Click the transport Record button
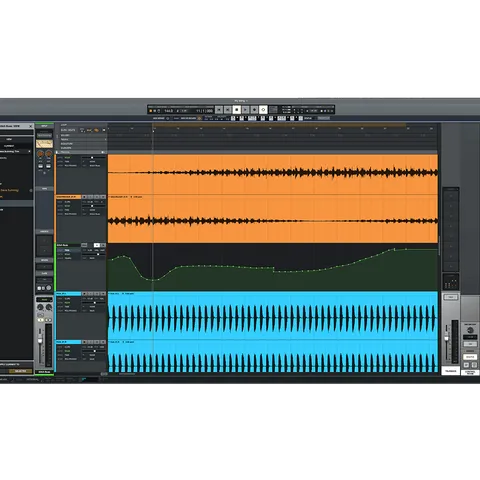Viewport: 480px width, 480px height. [x=254, y=109]
